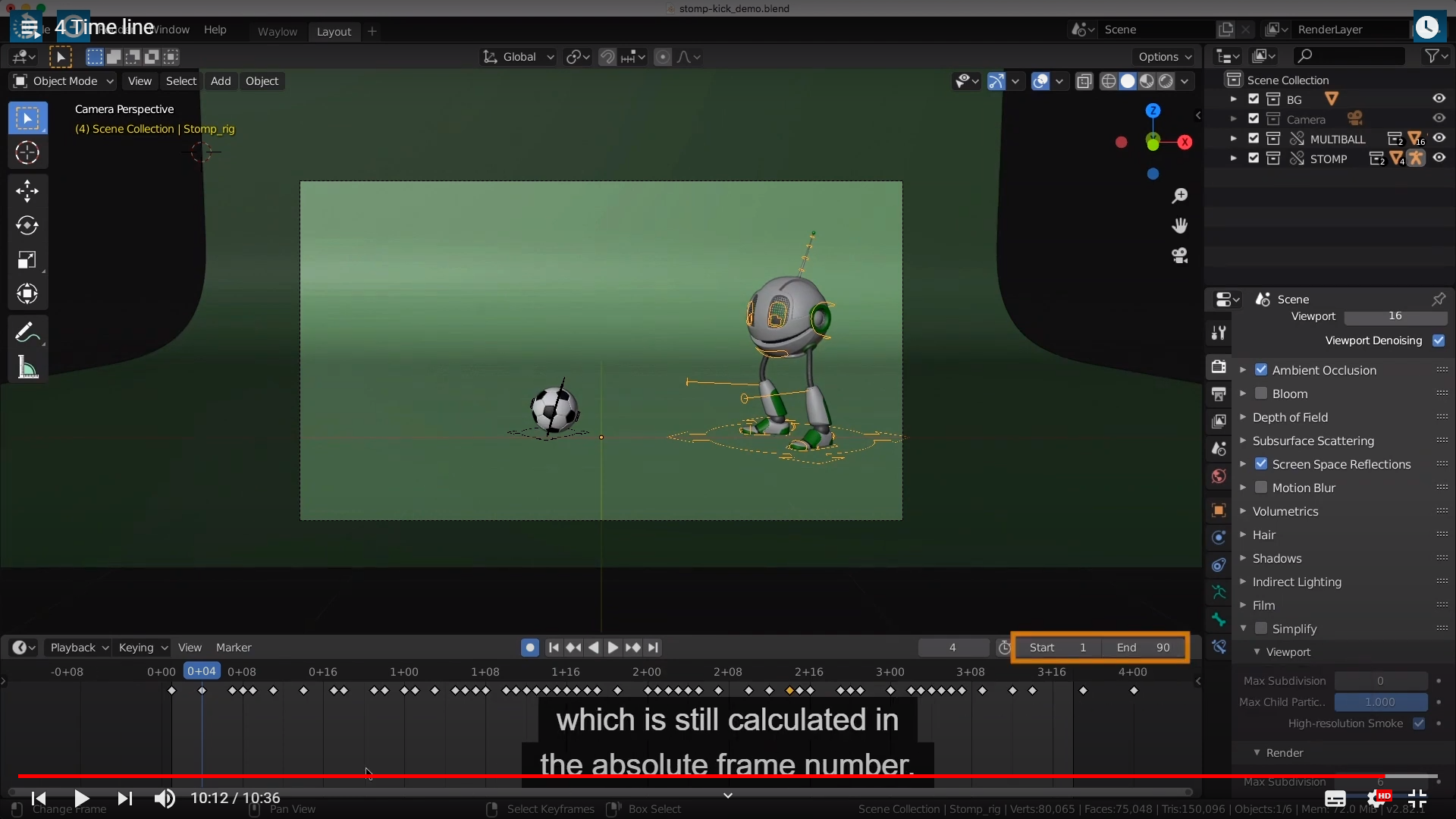
Task: Click the zoom magnifier viewport icon
Action: click(1179, 196)
